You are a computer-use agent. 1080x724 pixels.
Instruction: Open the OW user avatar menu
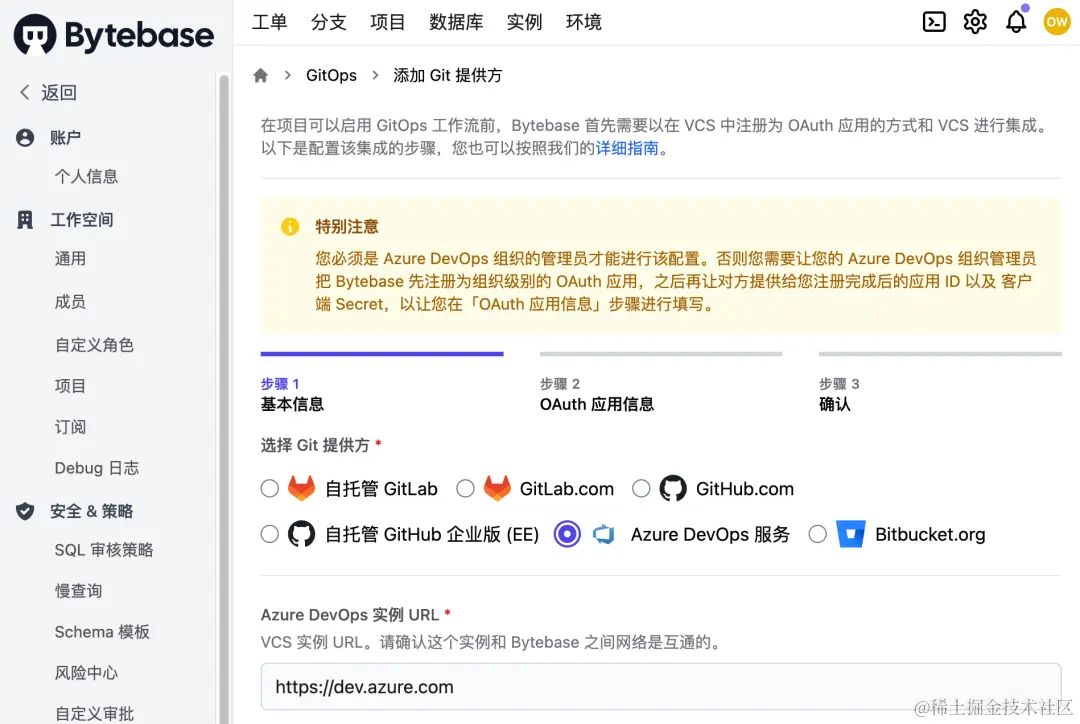[1057, 22]
